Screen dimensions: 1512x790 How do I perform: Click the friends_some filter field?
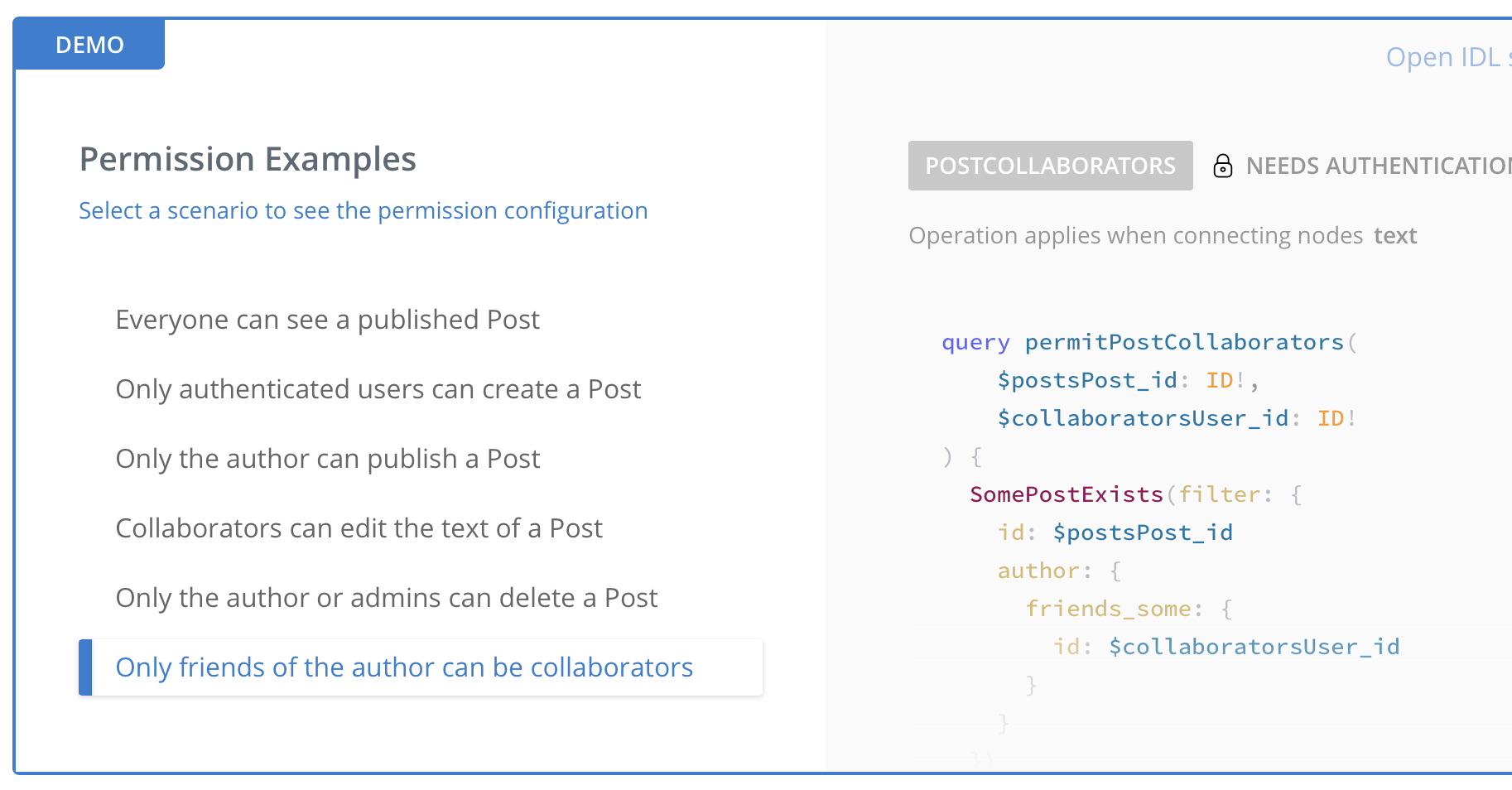pos(1110,608)
